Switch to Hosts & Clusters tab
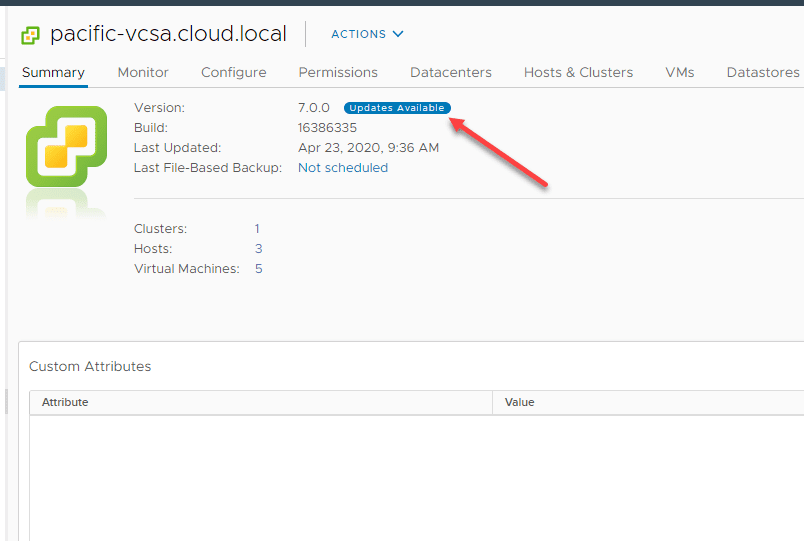Image resolution: width=804 pixels, height=541 pixels. (x=578, y=72)
